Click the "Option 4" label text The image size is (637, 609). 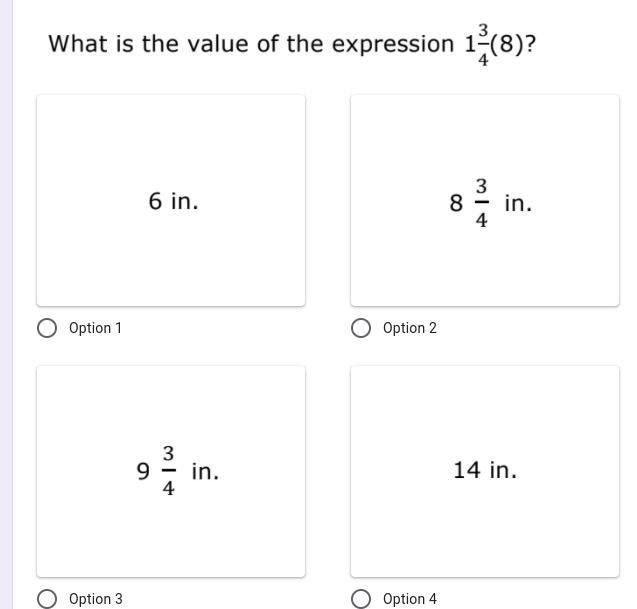410,599
